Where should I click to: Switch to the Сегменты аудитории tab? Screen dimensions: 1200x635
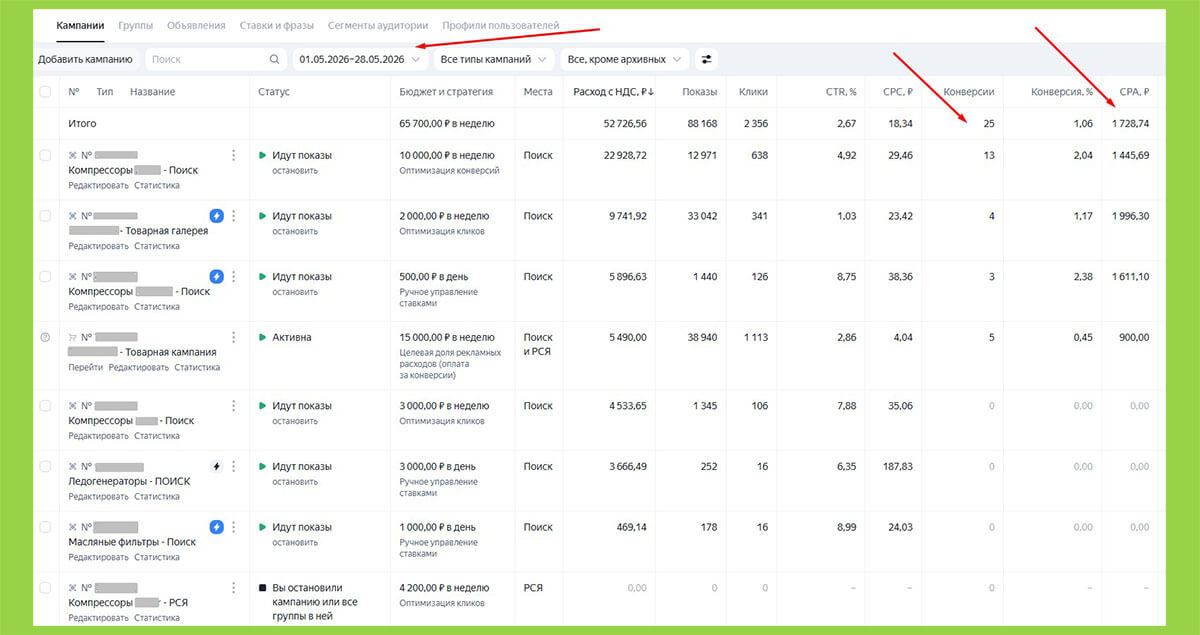tap(378, 25)
